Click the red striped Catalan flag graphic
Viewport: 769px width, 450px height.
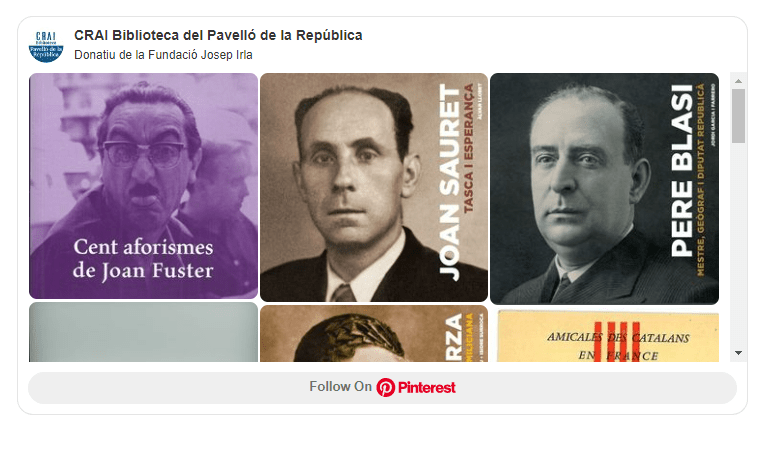(617, 342)
